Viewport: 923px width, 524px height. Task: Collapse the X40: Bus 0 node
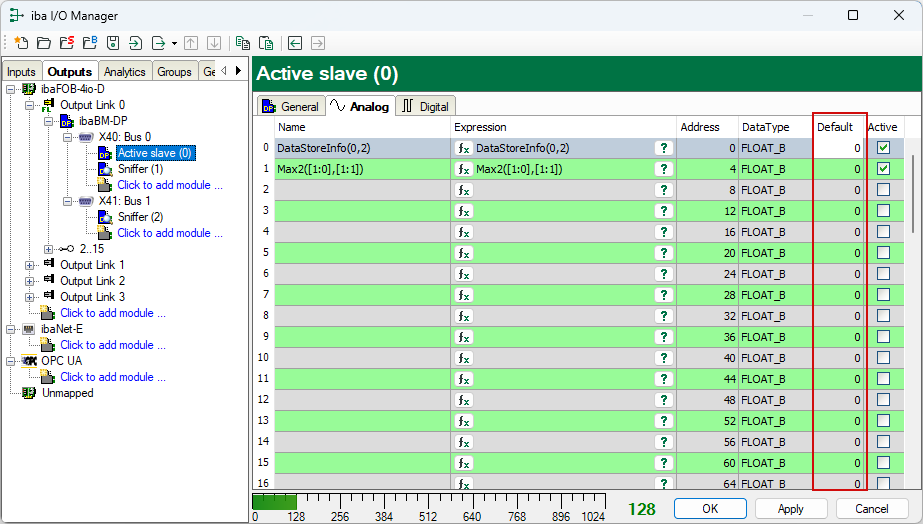coord(68,137)
